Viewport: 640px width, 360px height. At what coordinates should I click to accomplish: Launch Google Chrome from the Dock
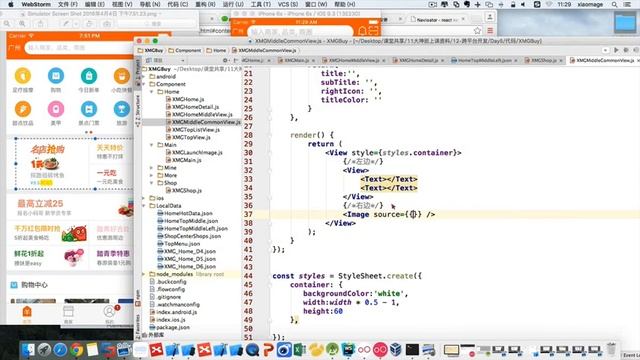76,350
